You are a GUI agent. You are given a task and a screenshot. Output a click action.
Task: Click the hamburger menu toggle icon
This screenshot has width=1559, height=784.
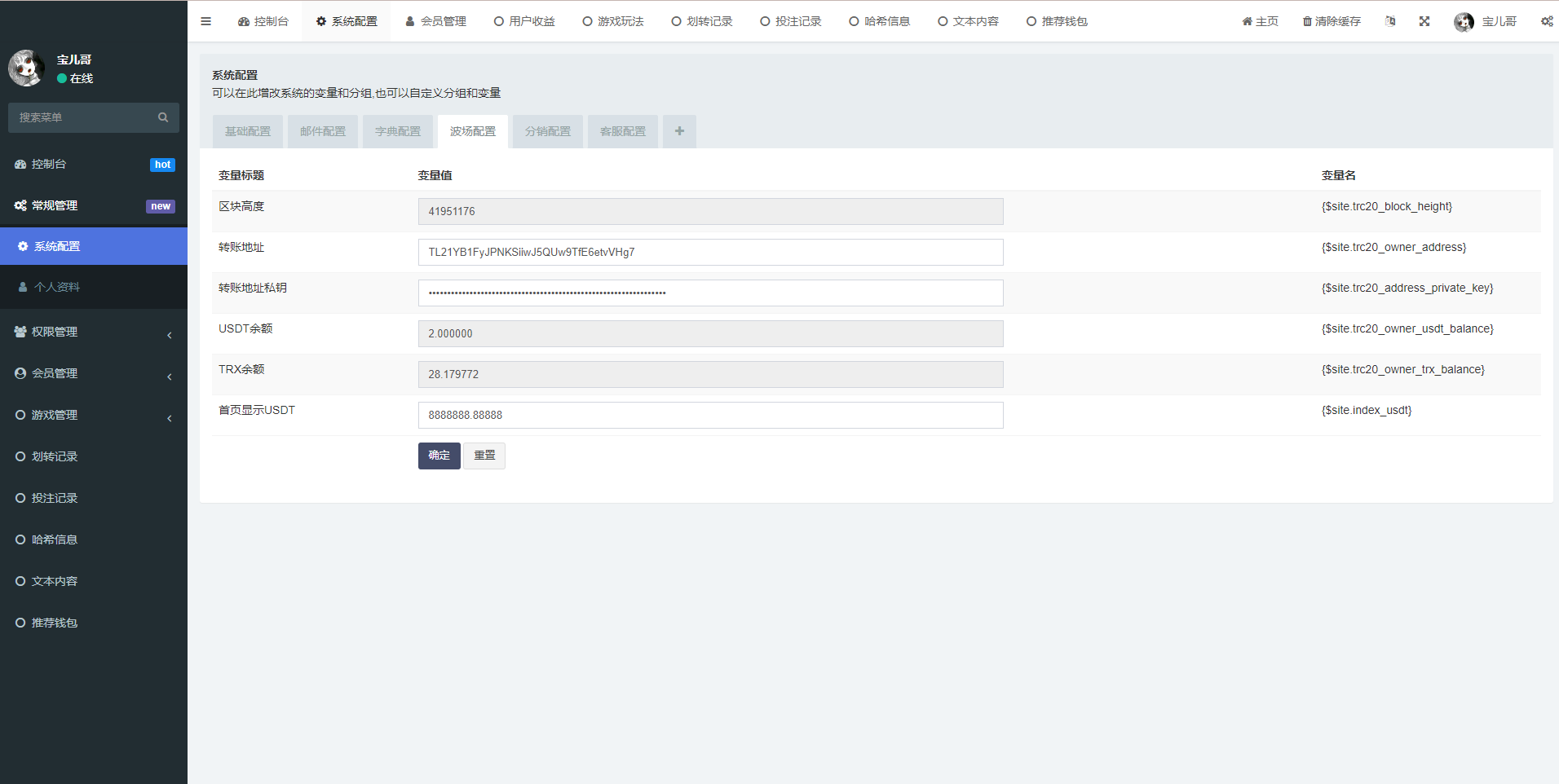point(205,21)
